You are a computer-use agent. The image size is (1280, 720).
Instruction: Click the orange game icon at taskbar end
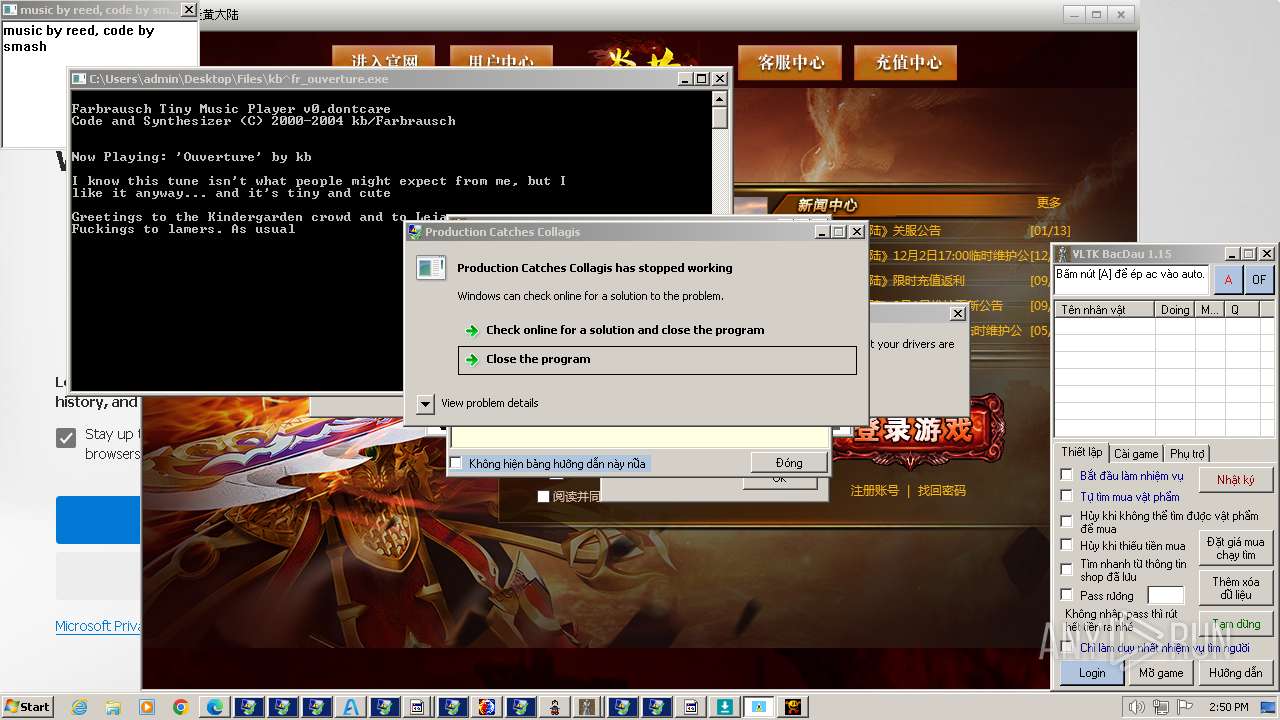(793, 707)
